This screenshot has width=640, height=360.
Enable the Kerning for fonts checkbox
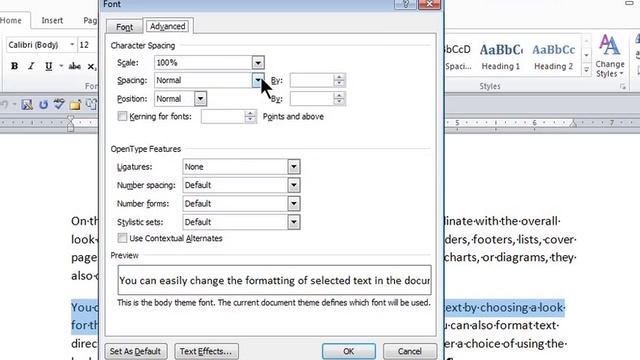click(122, 116)
